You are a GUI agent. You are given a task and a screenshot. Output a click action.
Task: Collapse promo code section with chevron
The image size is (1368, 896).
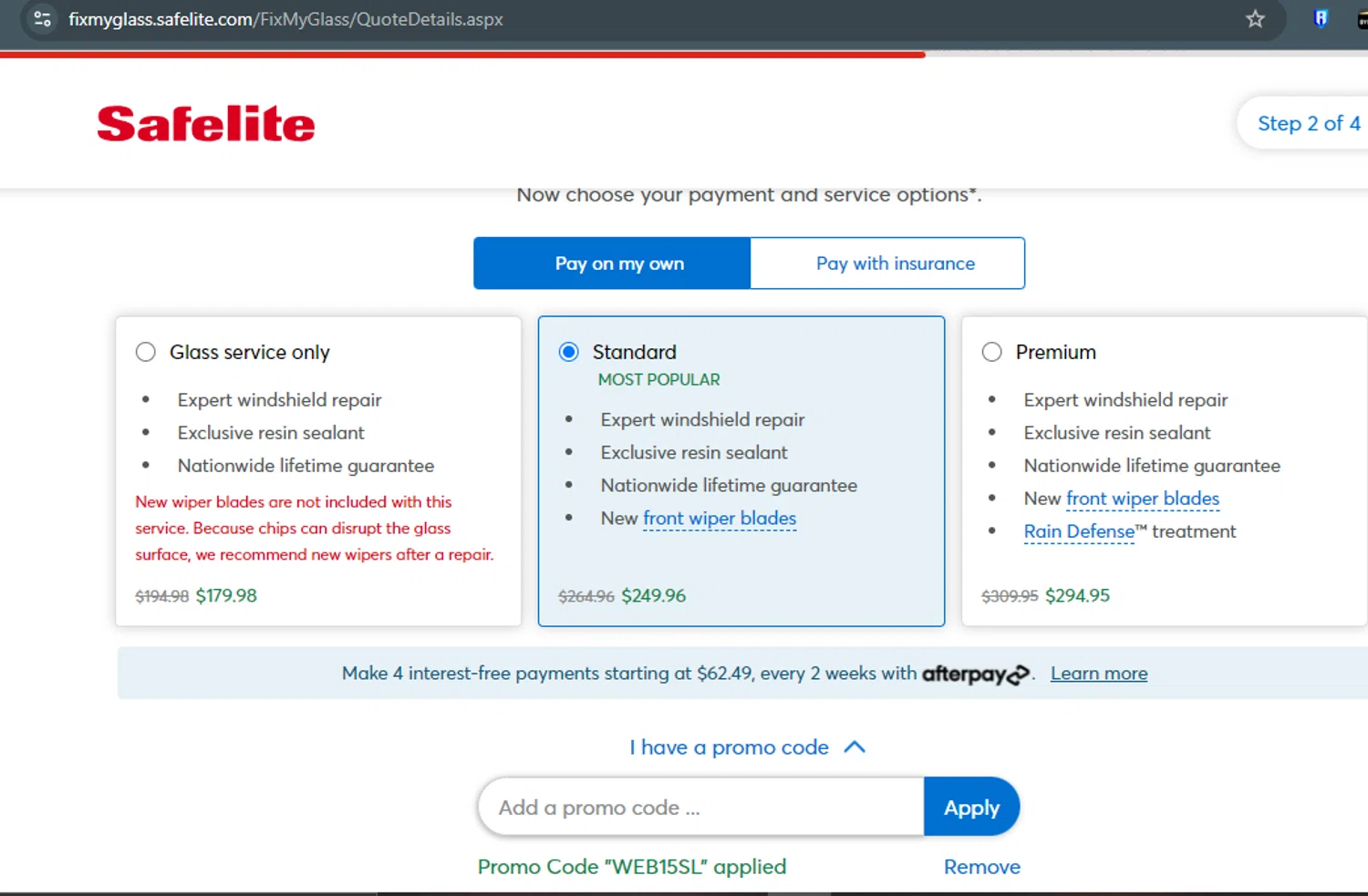855,747
